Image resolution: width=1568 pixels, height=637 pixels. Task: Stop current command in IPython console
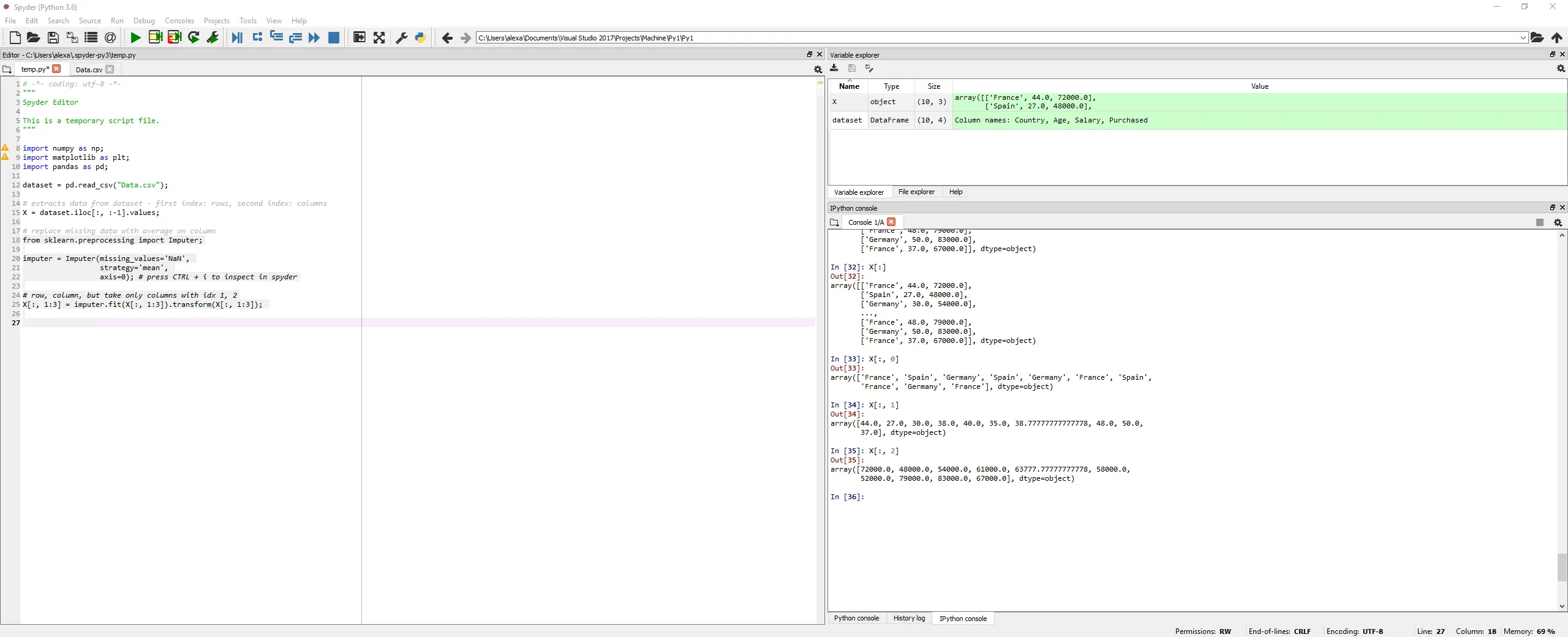click(x=1540, y=222)
